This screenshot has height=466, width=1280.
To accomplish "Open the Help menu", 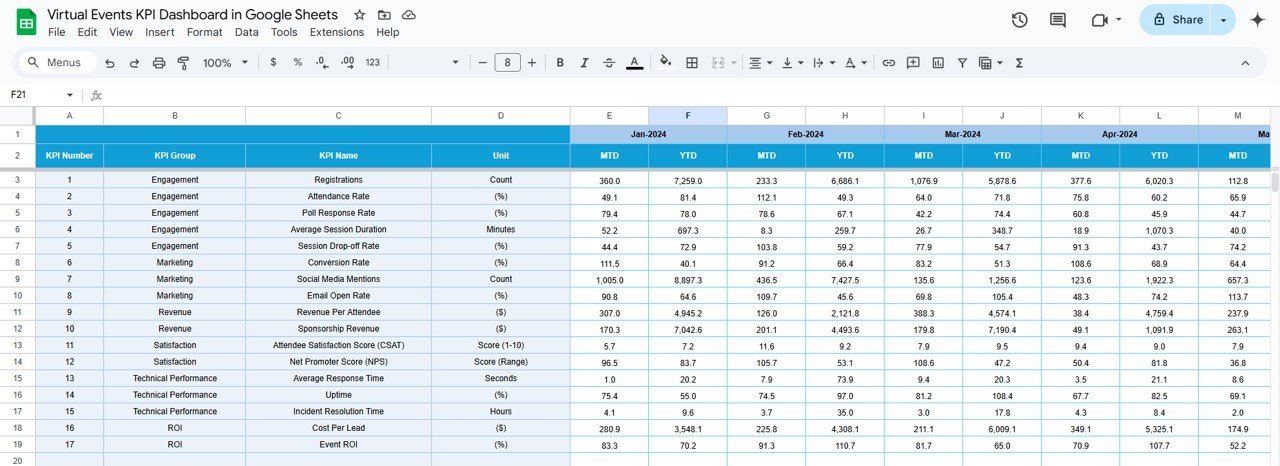I will coord(388,32).
